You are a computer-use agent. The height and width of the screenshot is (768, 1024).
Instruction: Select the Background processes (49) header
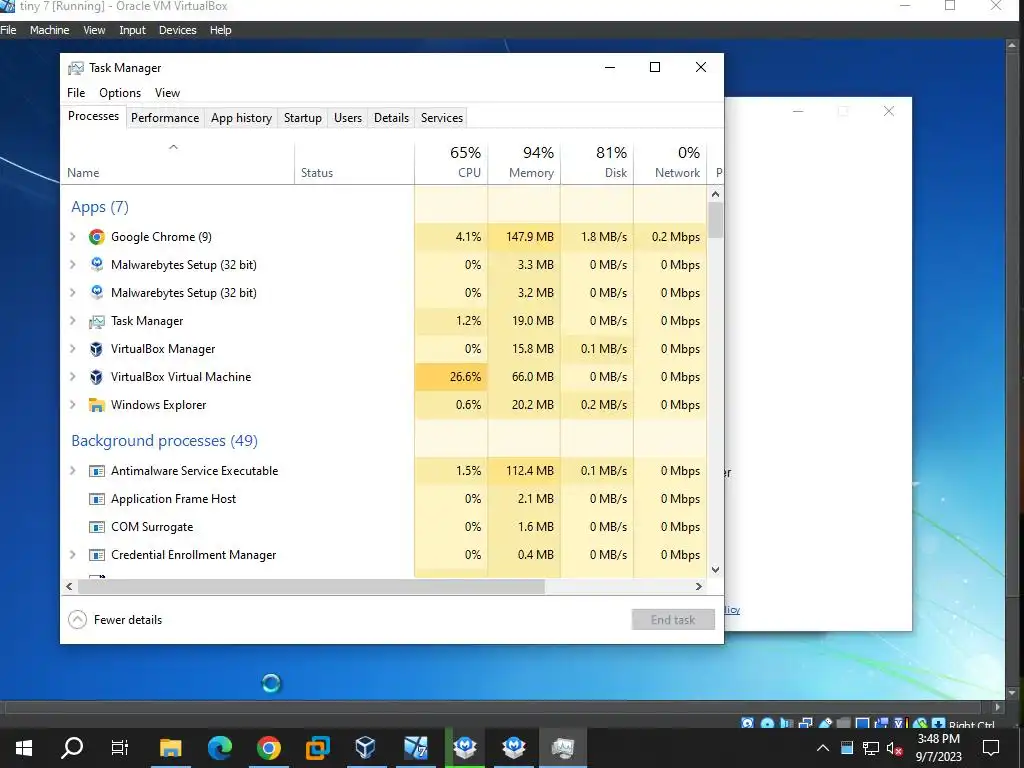(165, 441)
